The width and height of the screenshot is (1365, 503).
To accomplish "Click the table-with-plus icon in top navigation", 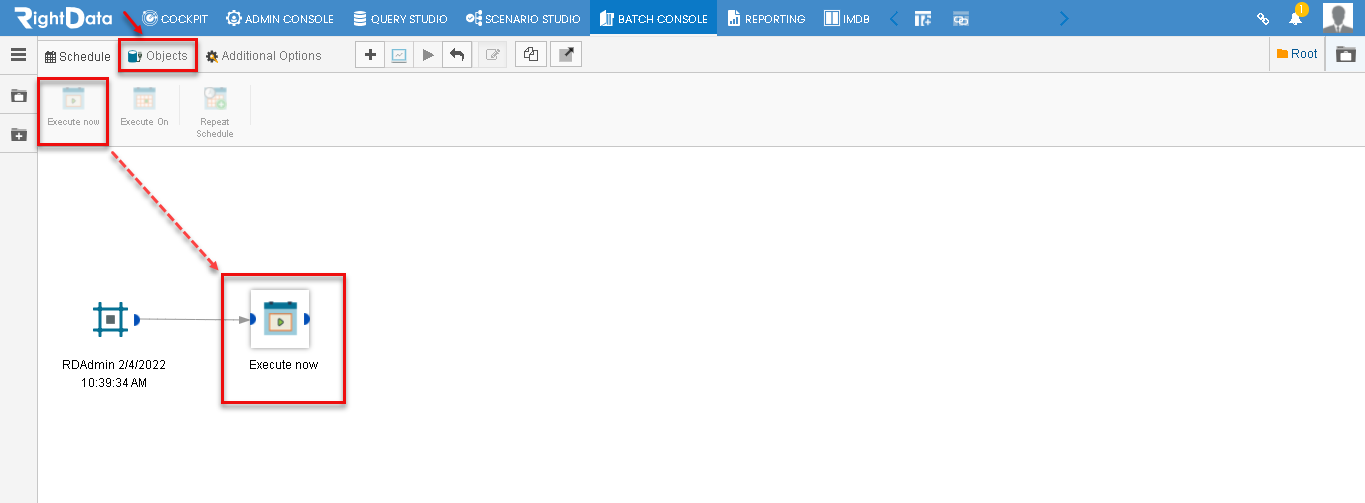I will click(x=923, y=18).
